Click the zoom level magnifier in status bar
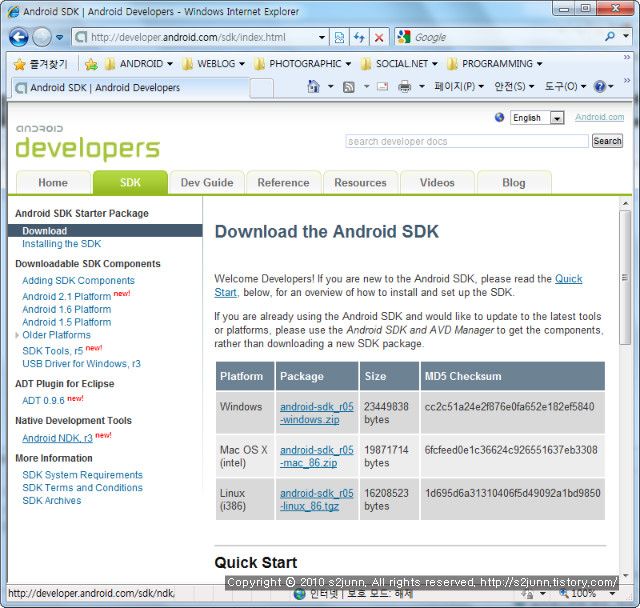Screen dimensions: 640x608 (x=564, y=593)
